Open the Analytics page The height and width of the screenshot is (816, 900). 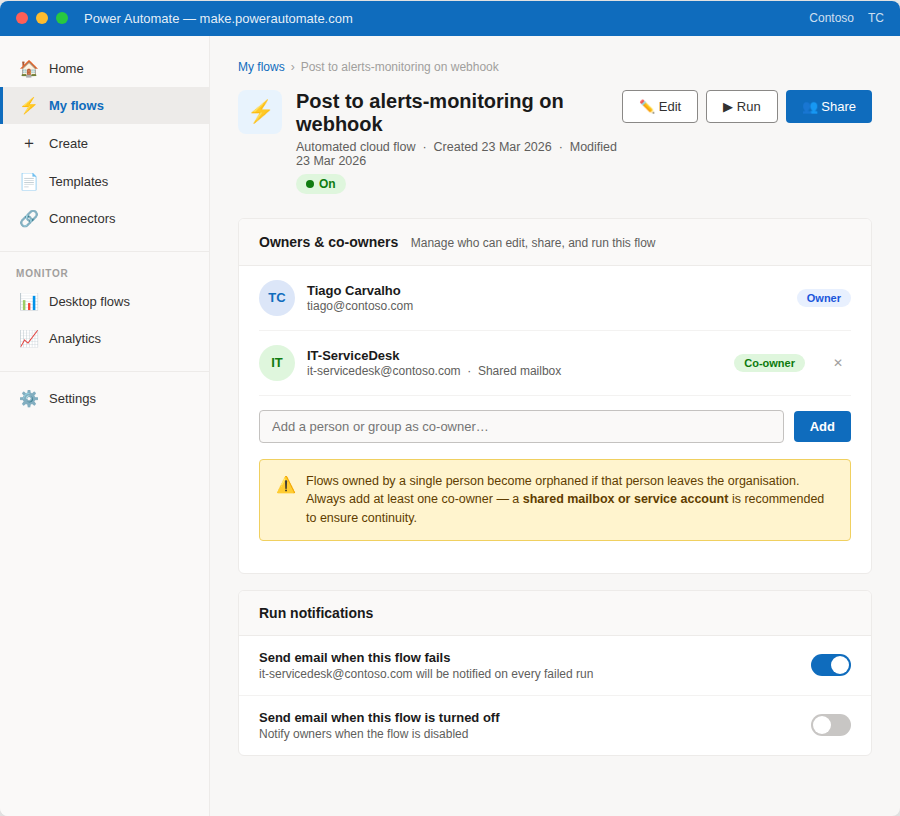106,339
